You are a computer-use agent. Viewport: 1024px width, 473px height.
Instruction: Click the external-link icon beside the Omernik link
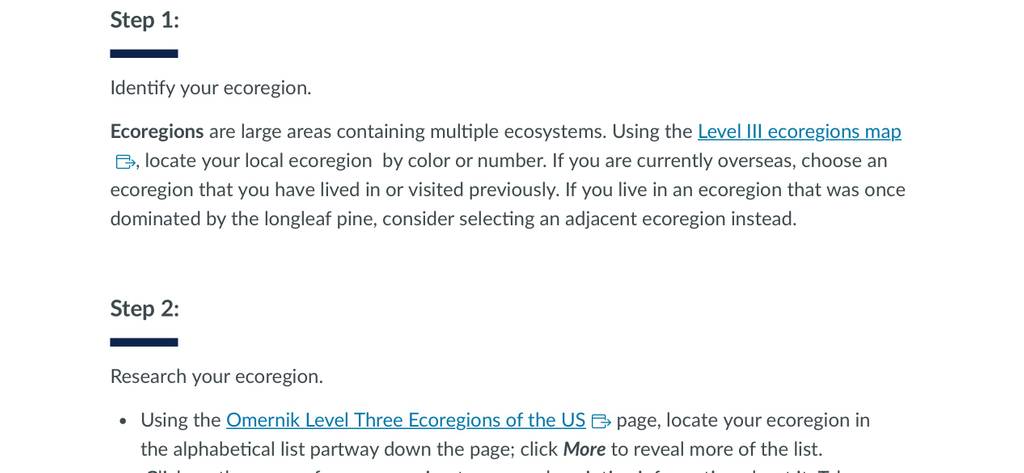[600, 421]
